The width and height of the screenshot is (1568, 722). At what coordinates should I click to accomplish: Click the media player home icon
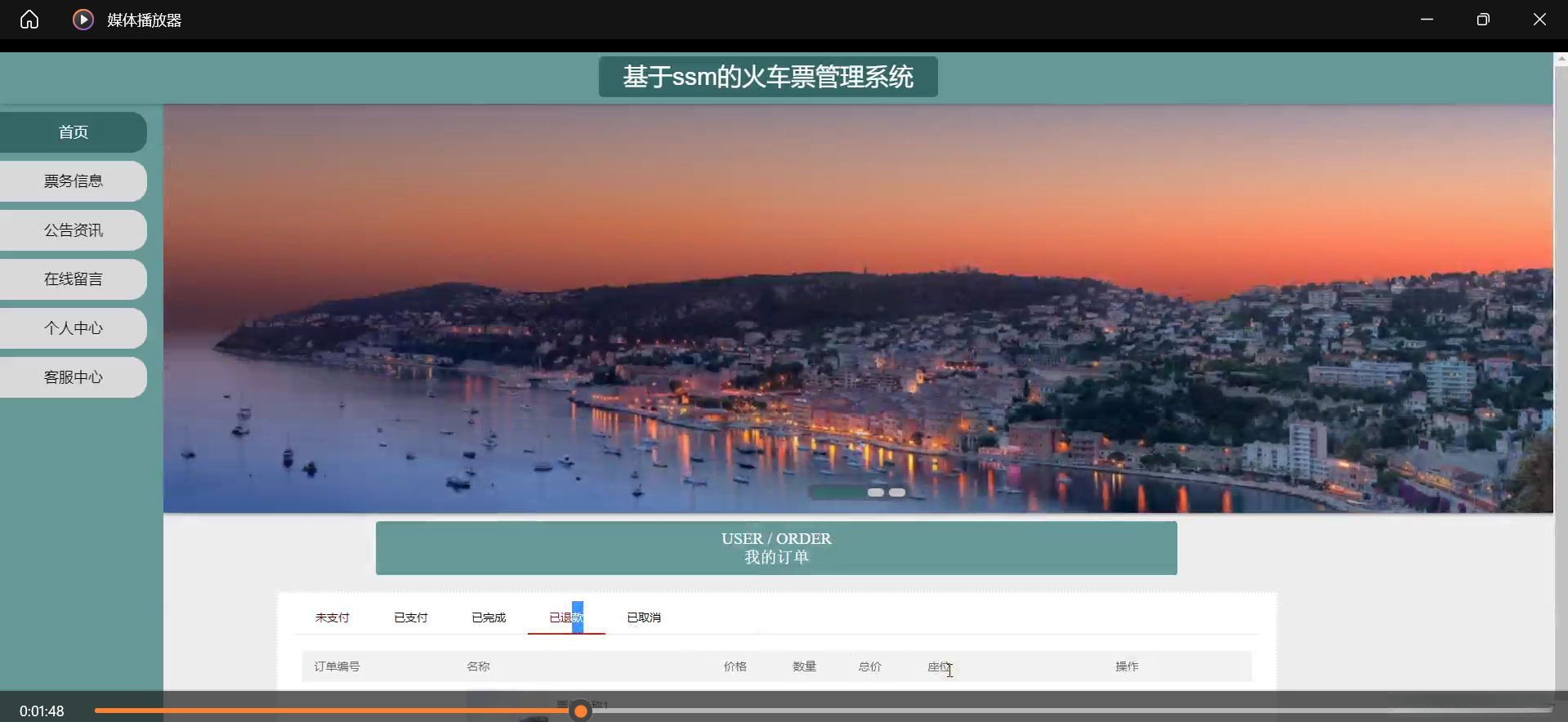(29, 20)
